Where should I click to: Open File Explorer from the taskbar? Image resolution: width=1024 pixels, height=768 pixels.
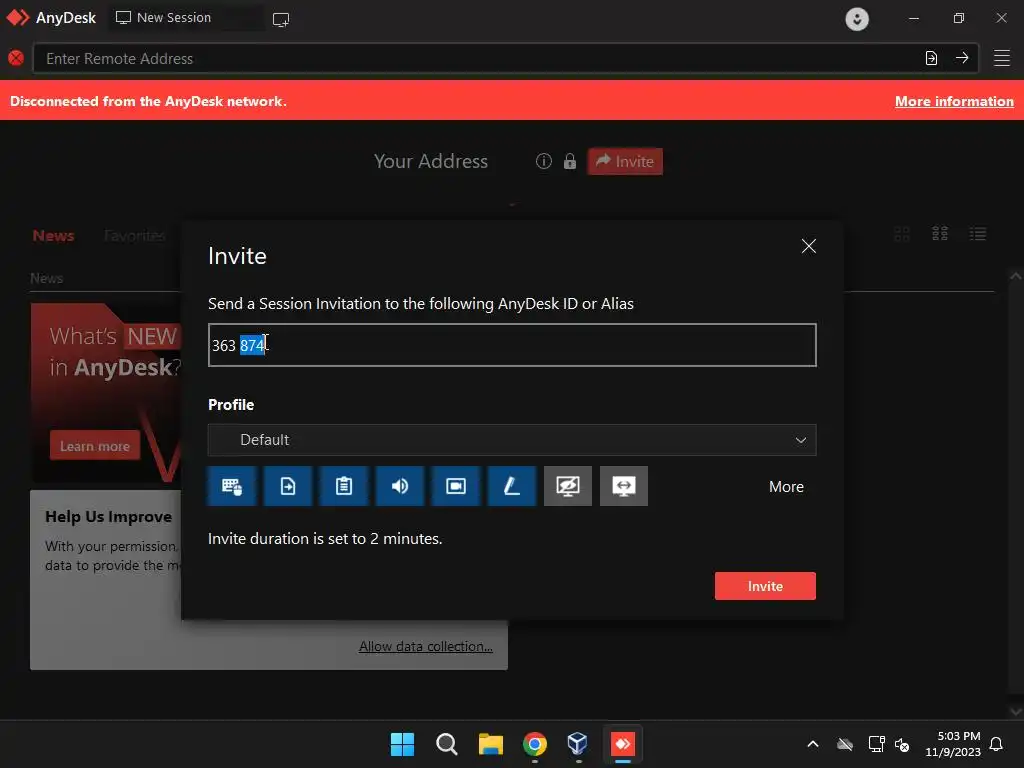[490, 744]
